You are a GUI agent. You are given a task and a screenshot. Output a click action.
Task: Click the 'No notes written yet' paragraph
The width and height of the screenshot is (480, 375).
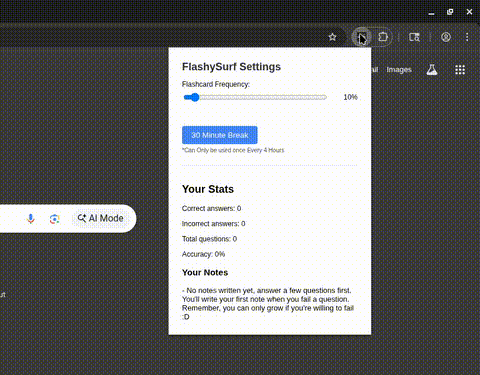[x=268, y=304]
